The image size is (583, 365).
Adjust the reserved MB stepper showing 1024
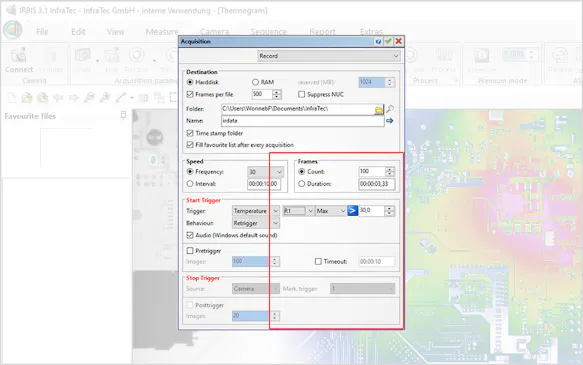pos(390,82)
